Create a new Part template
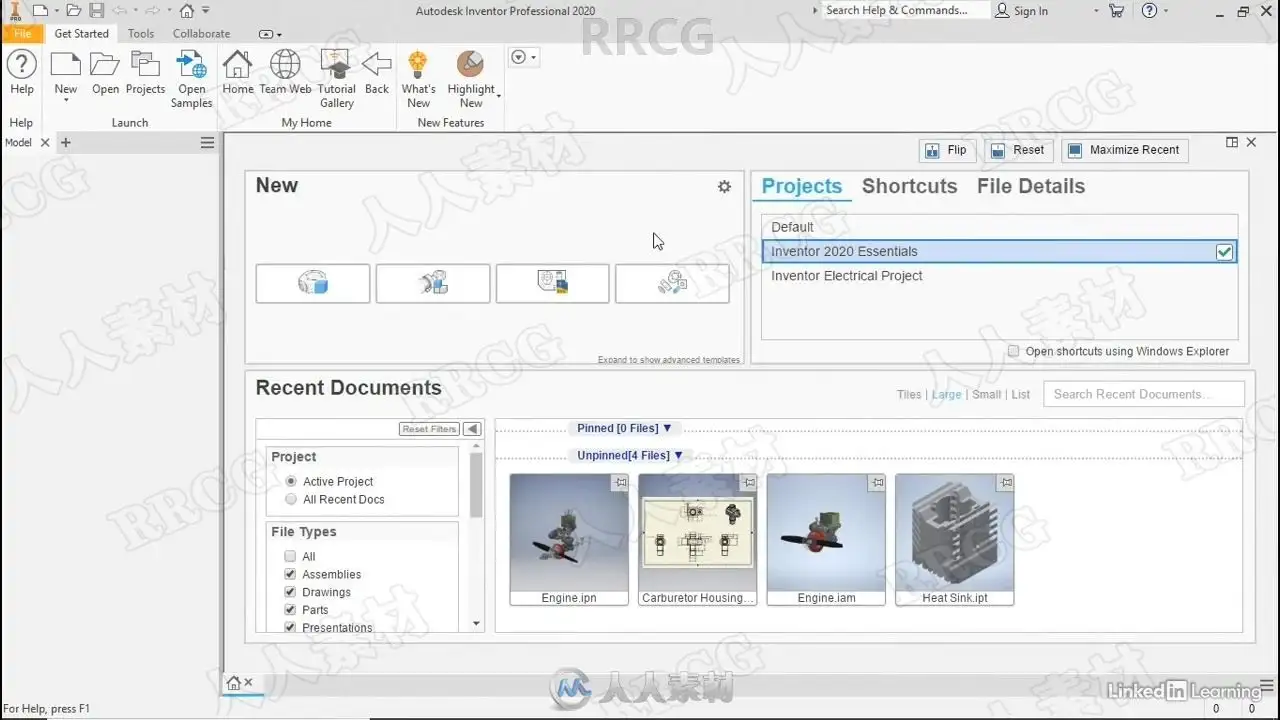The height and width of the screenshot is (720, 1280). tap(313, 283)
